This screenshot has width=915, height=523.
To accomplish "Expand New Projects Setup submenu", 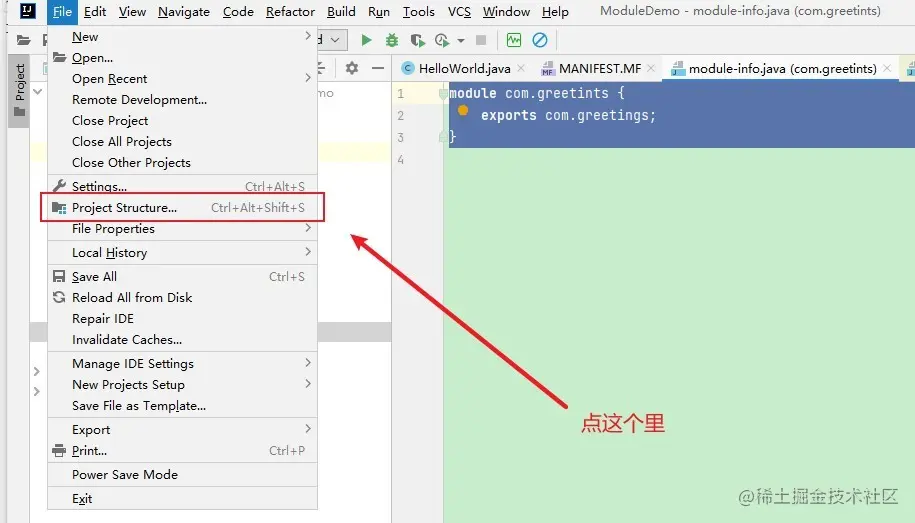I will pyautogui.click(x=182, y=385).
